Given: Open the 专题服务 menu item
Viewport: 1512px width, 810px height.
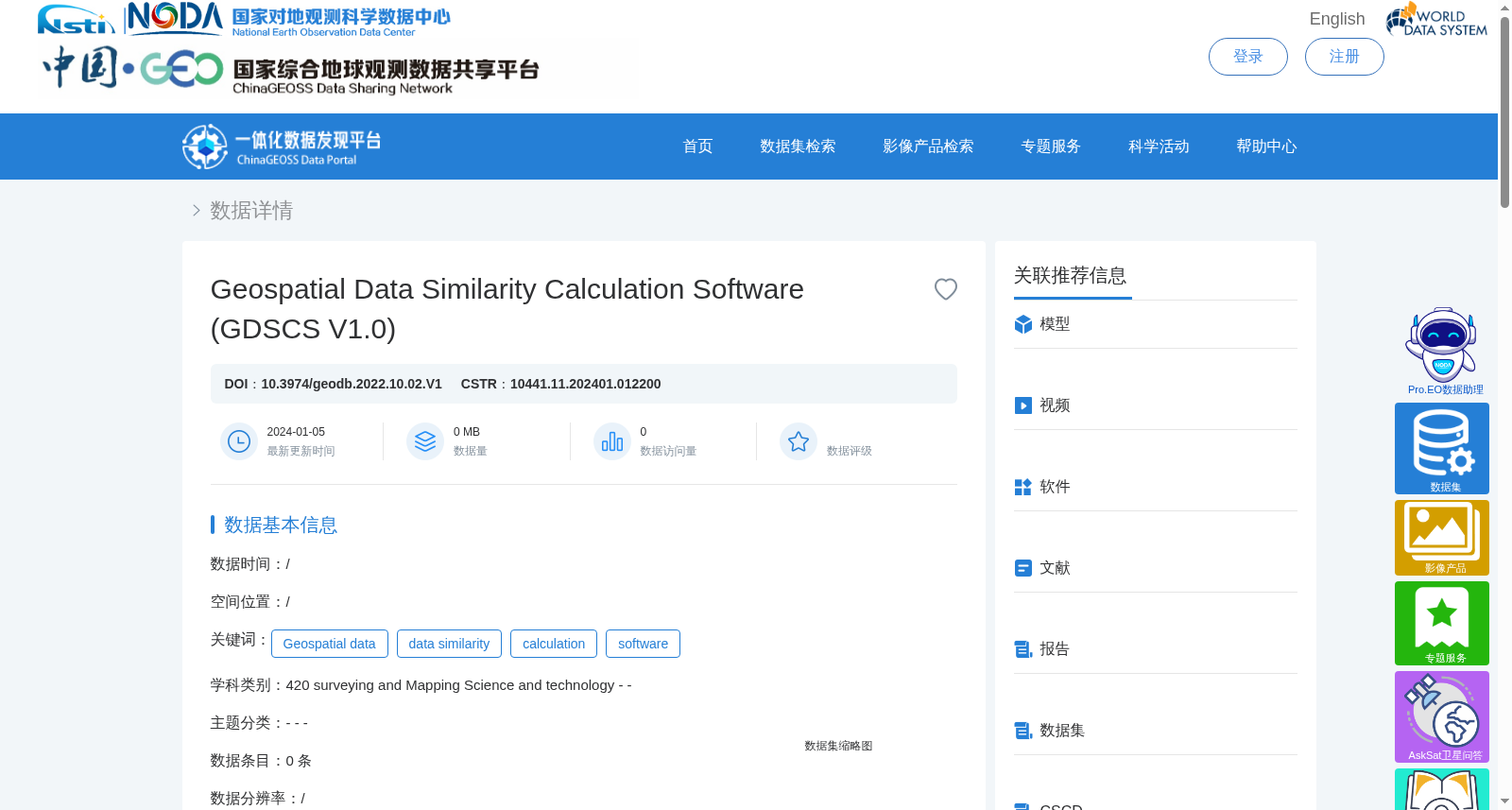Looking at the screenshot, I should coord(1052,146).
